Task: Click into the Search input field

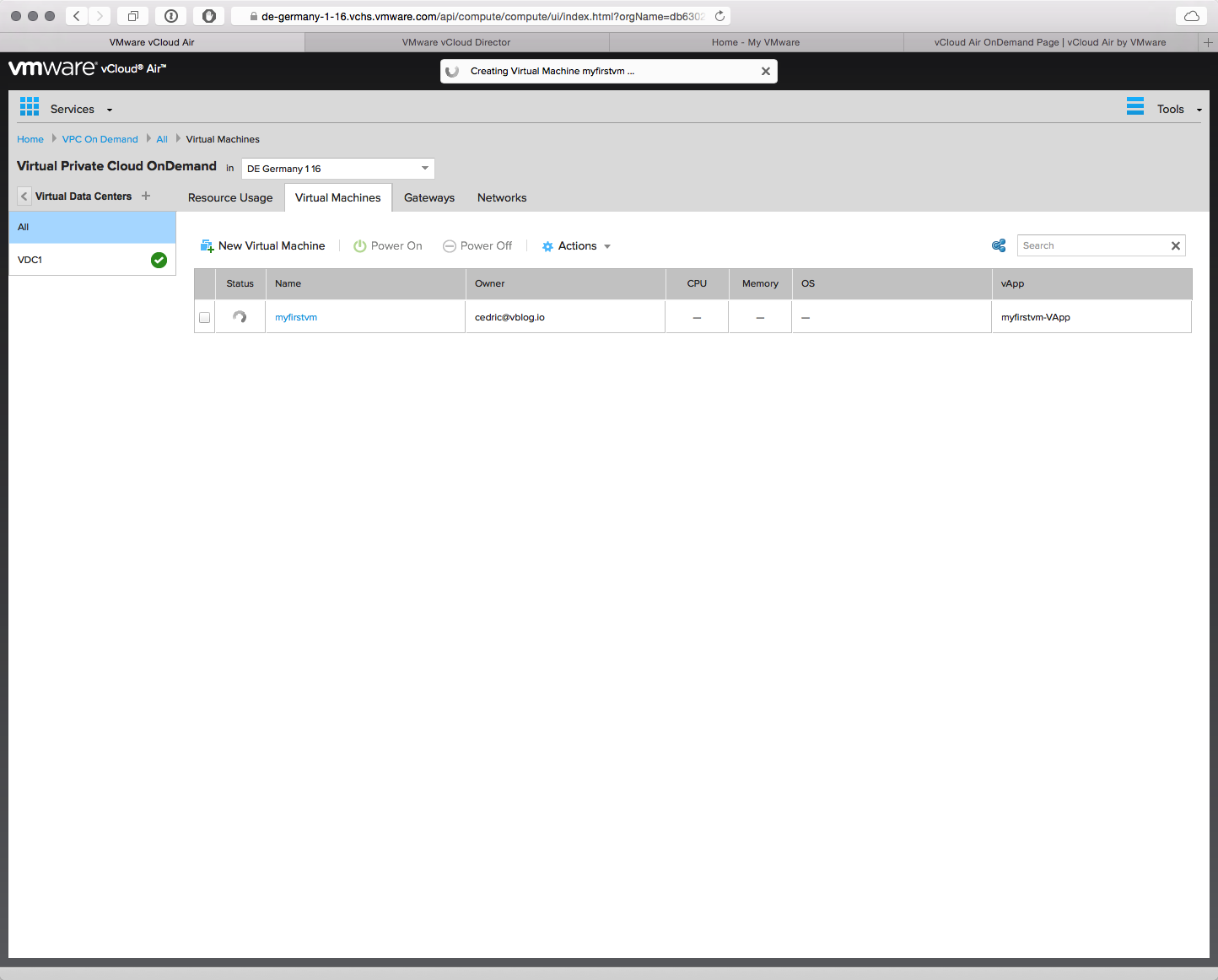Action: pos(1091,245)
